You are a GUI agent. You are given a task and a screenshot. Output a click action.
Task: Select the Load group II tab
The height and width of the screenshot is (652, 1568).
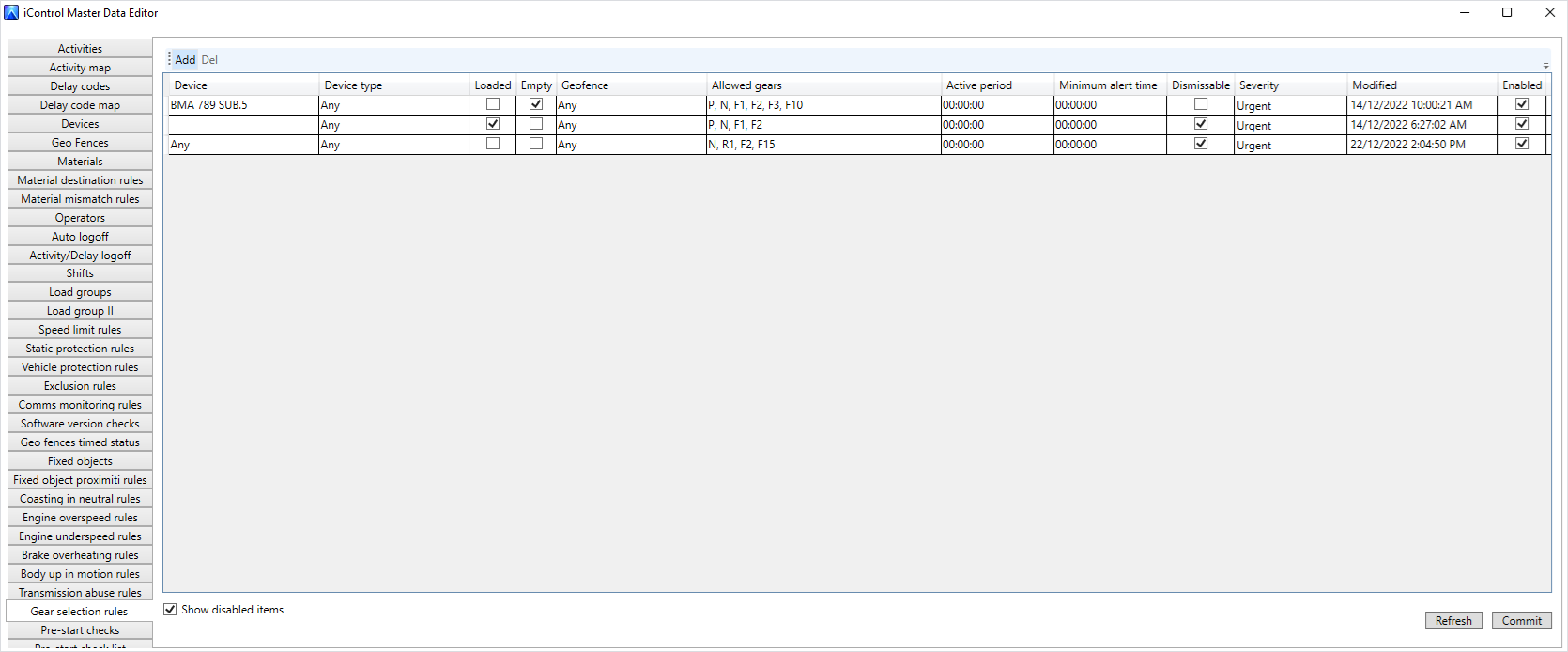coord(80,311)
